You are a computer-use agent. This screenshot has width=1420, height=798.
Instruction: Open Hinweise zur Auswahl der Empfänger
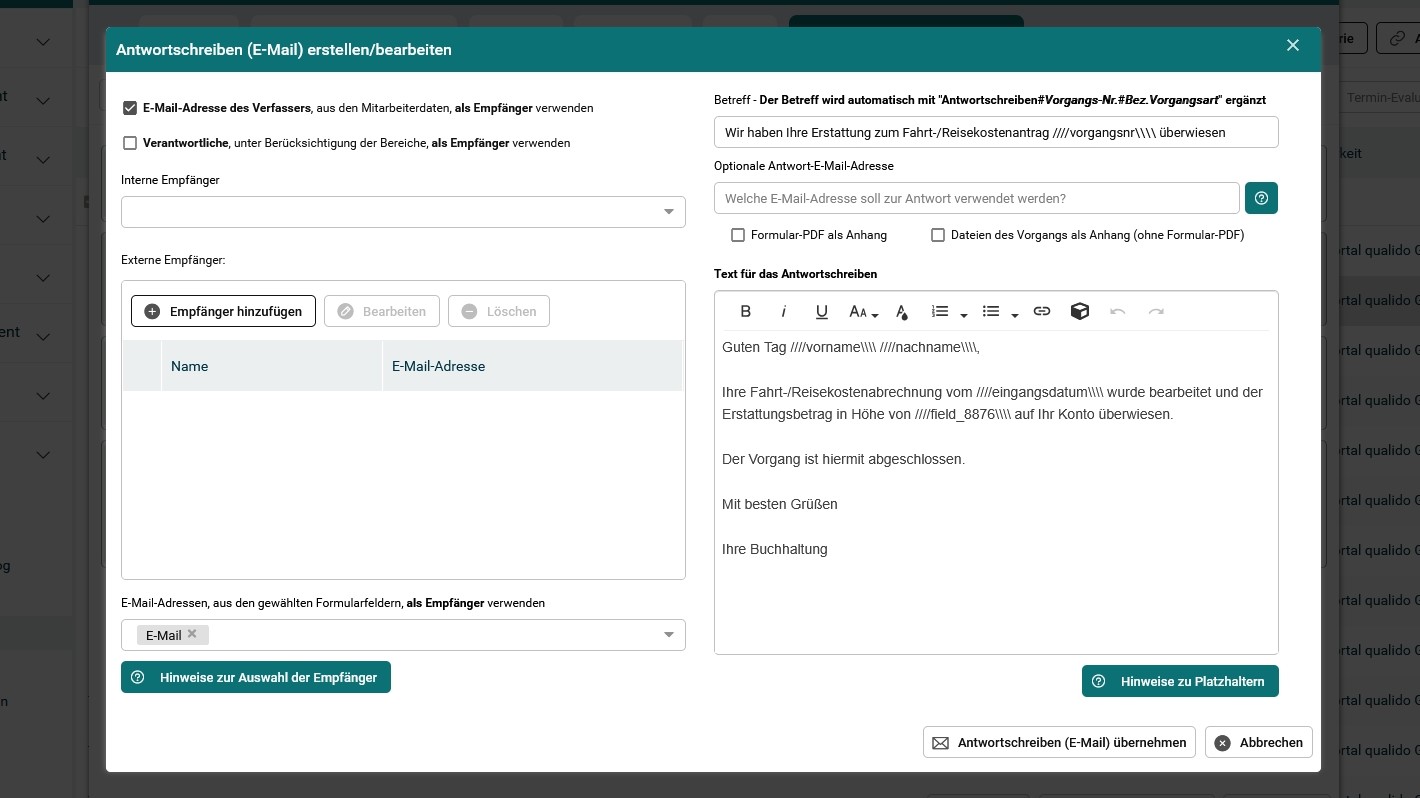256,677
